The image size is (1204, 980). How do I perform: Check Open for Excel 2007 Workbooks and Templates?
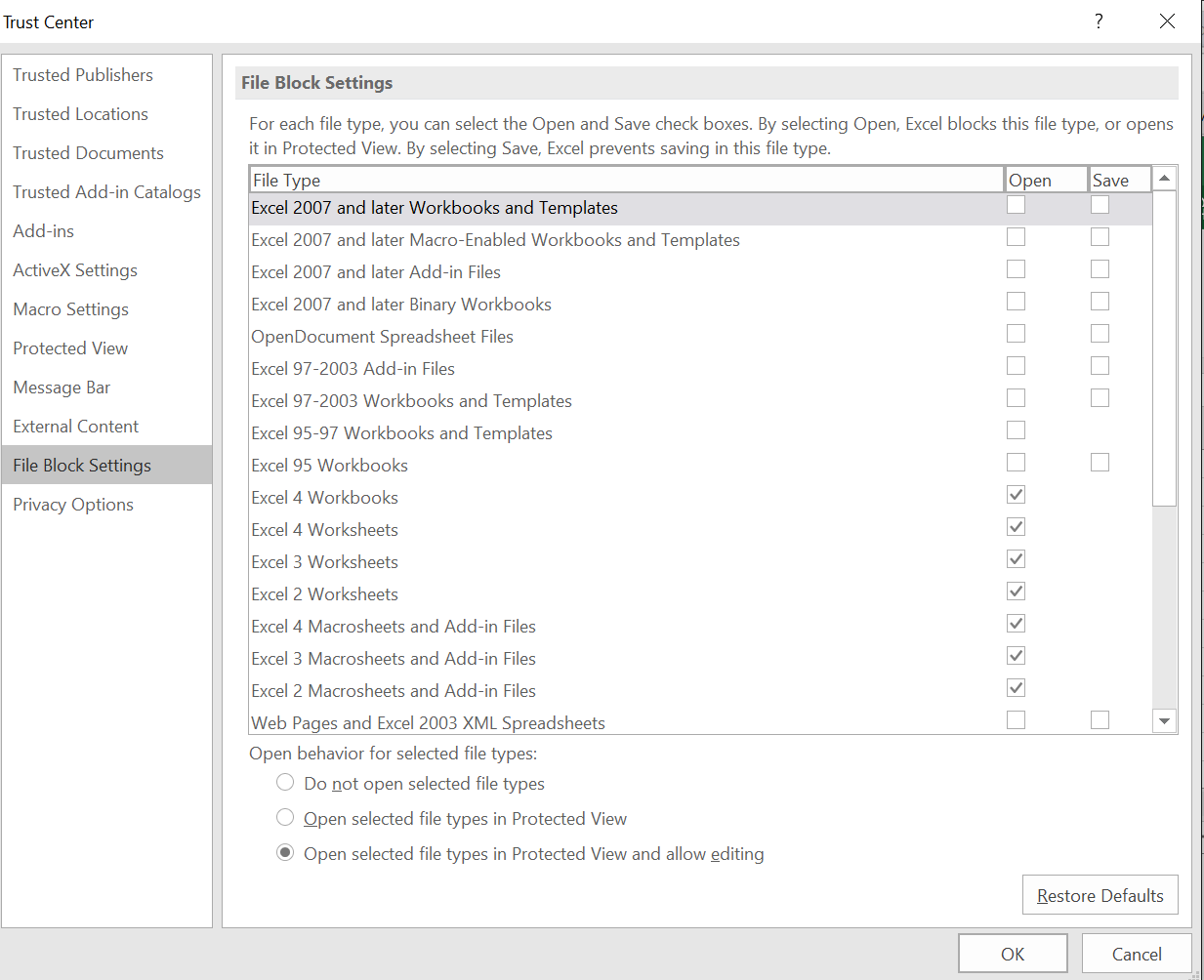[x=1017, y=205]
